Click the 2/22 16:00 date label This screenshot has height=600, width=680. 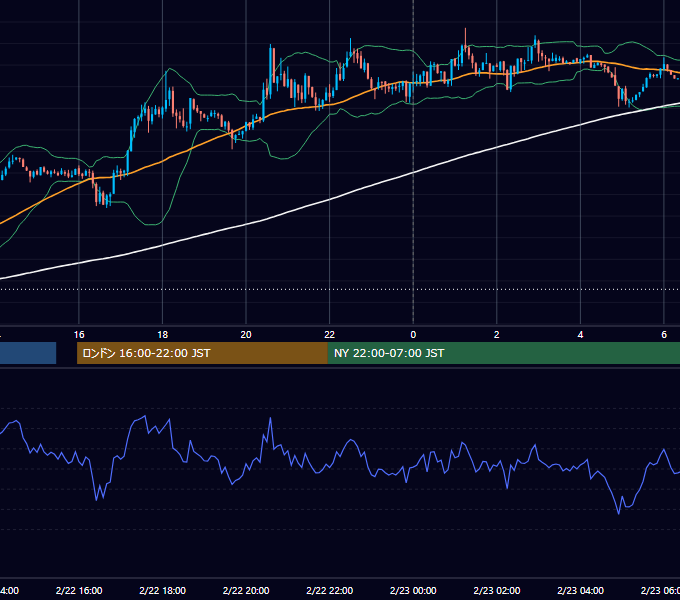pos(79,590)
